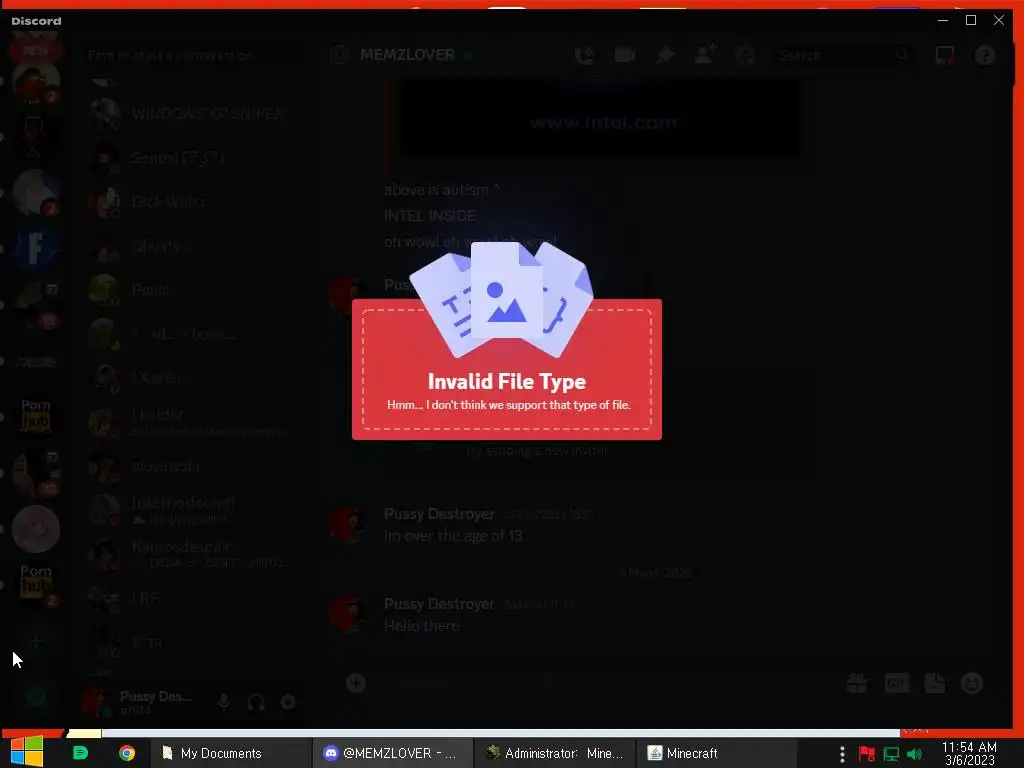Open the GIF picker
Image resolution: width=1024 pixels, height=768 pixels.
(897, 683)
